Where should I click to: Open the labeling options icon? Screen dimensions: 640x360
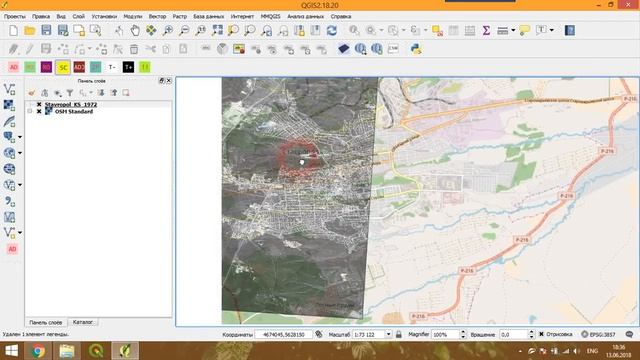(206, 49)
